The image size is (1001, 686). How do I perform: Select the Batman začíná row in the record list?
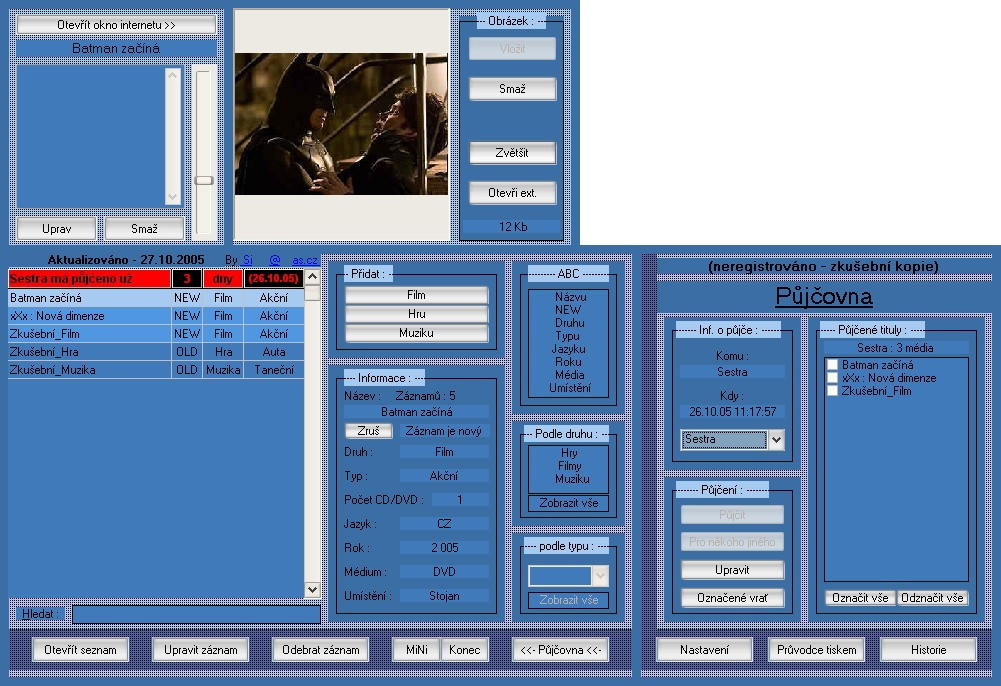click(156, 298)
